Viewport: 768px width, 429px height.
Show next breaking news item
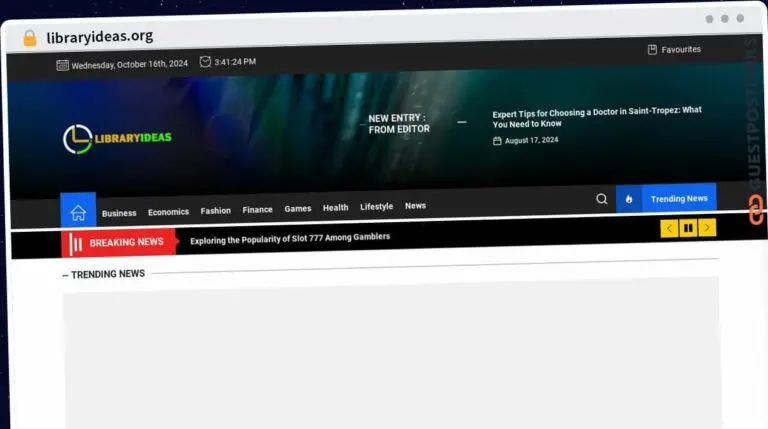pyautogui.click(x=707, y=227)
